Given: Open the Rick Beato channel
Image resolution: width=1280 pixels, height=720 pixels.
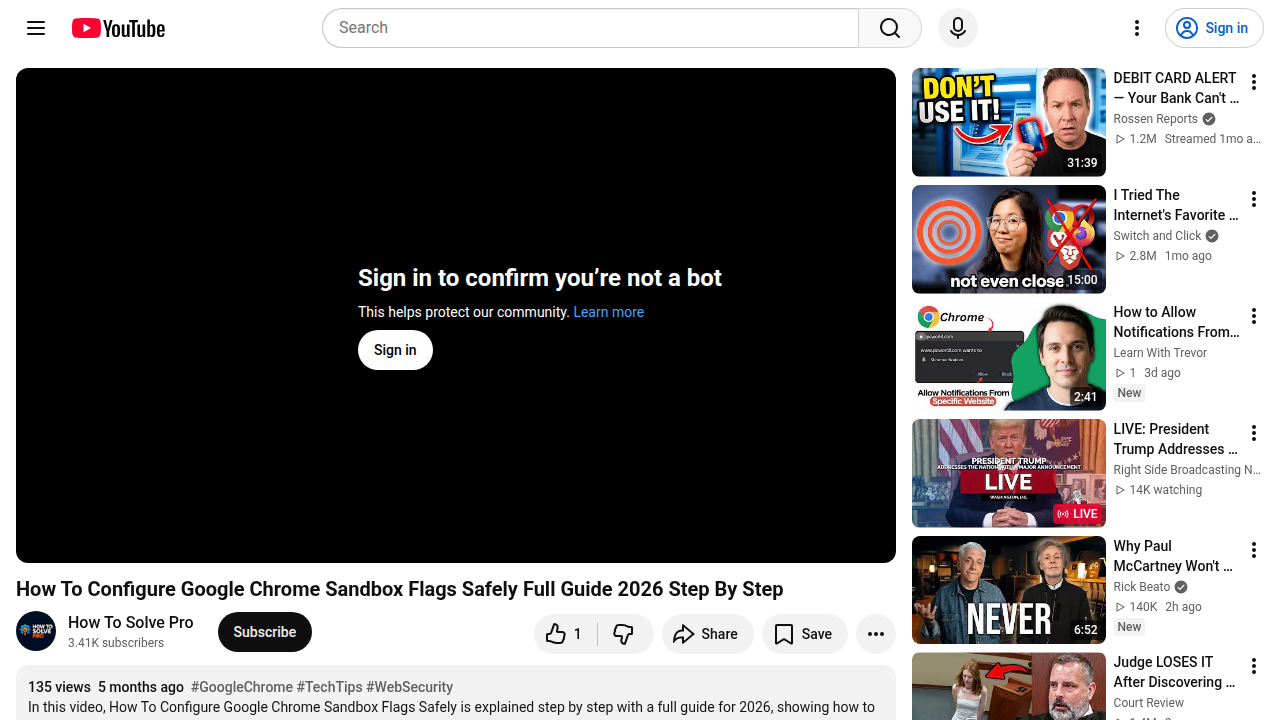Looking at the screenshot, I should pos(1142,587).
